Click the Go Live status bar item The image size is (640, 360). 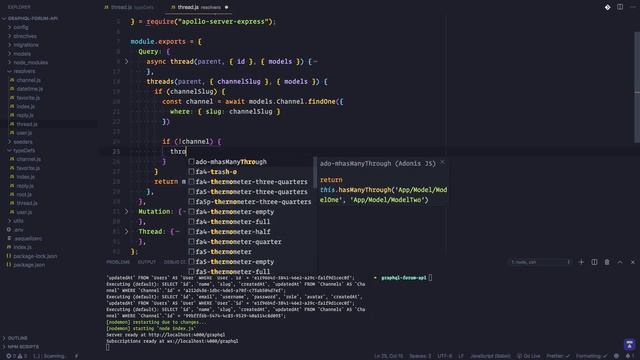pyautogui.click(x=529, y=356)
